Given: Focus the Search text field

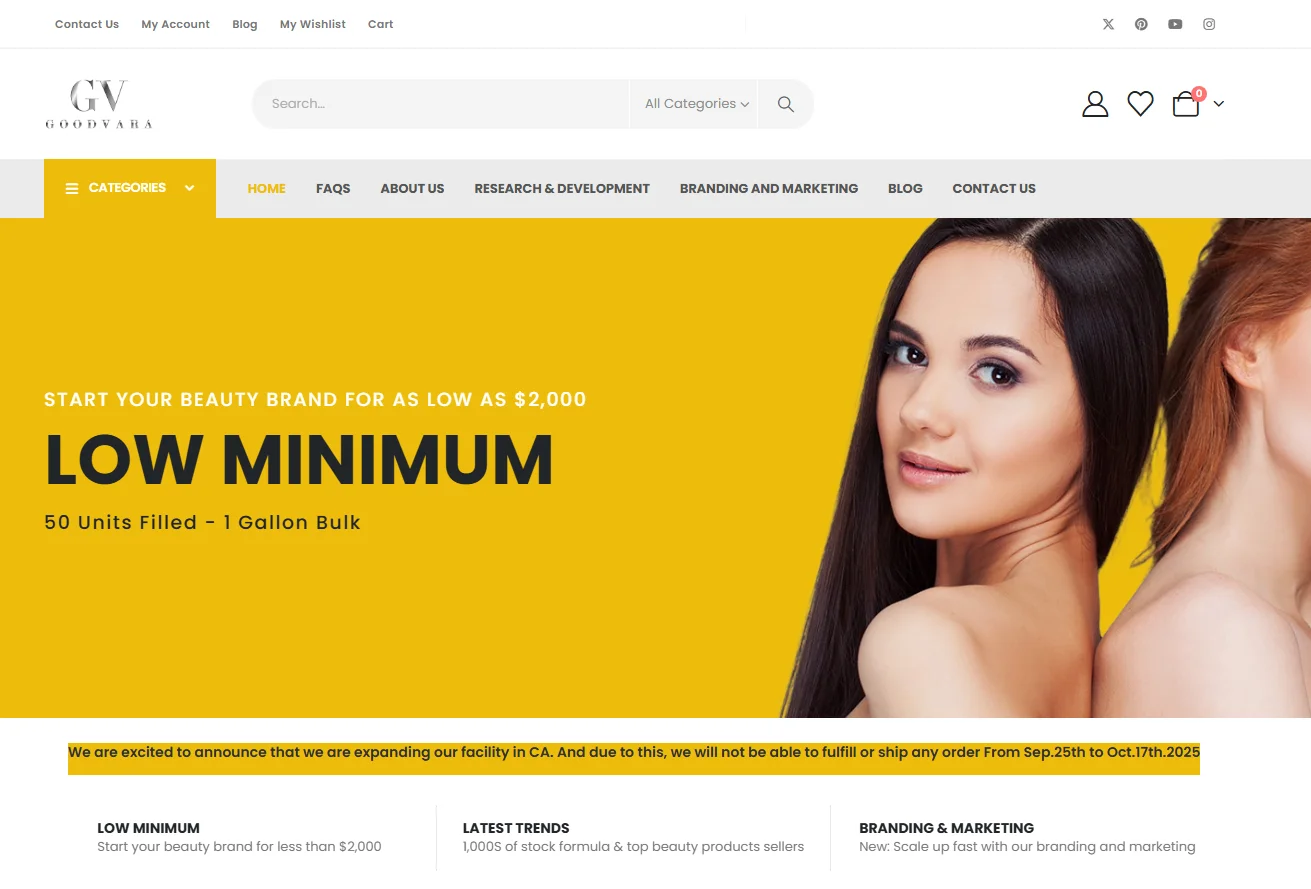Looking at the screenshot, I should click(x=441, y=104).
